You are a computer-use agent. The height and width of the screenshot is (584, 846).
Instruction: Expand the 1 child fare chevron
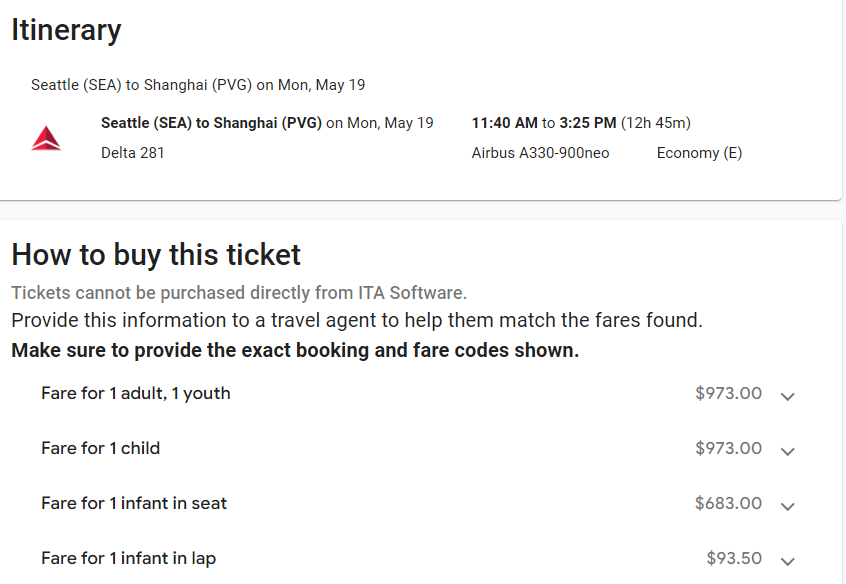pos(788,451)
